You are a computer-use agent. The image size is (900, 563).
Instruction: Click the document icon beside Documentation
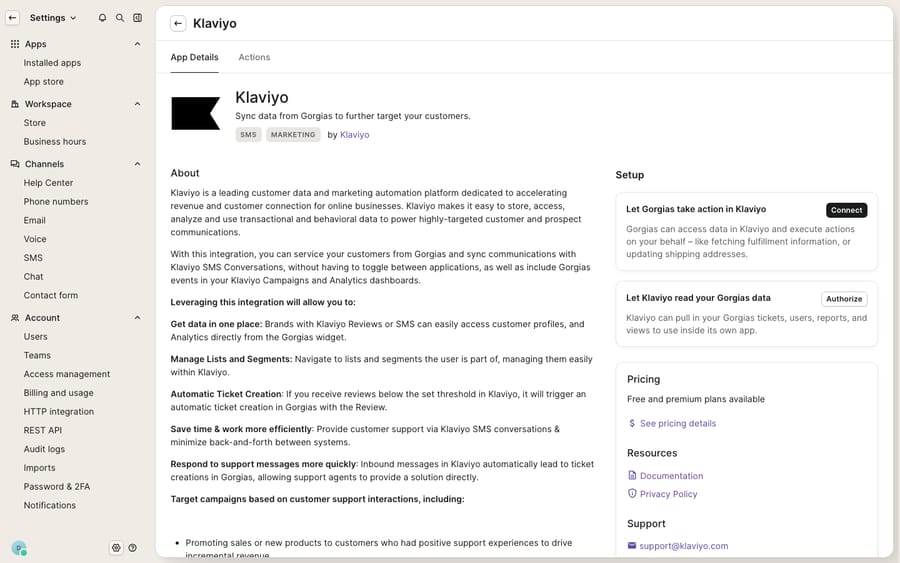pyautogui.click(x=632, y=475)
